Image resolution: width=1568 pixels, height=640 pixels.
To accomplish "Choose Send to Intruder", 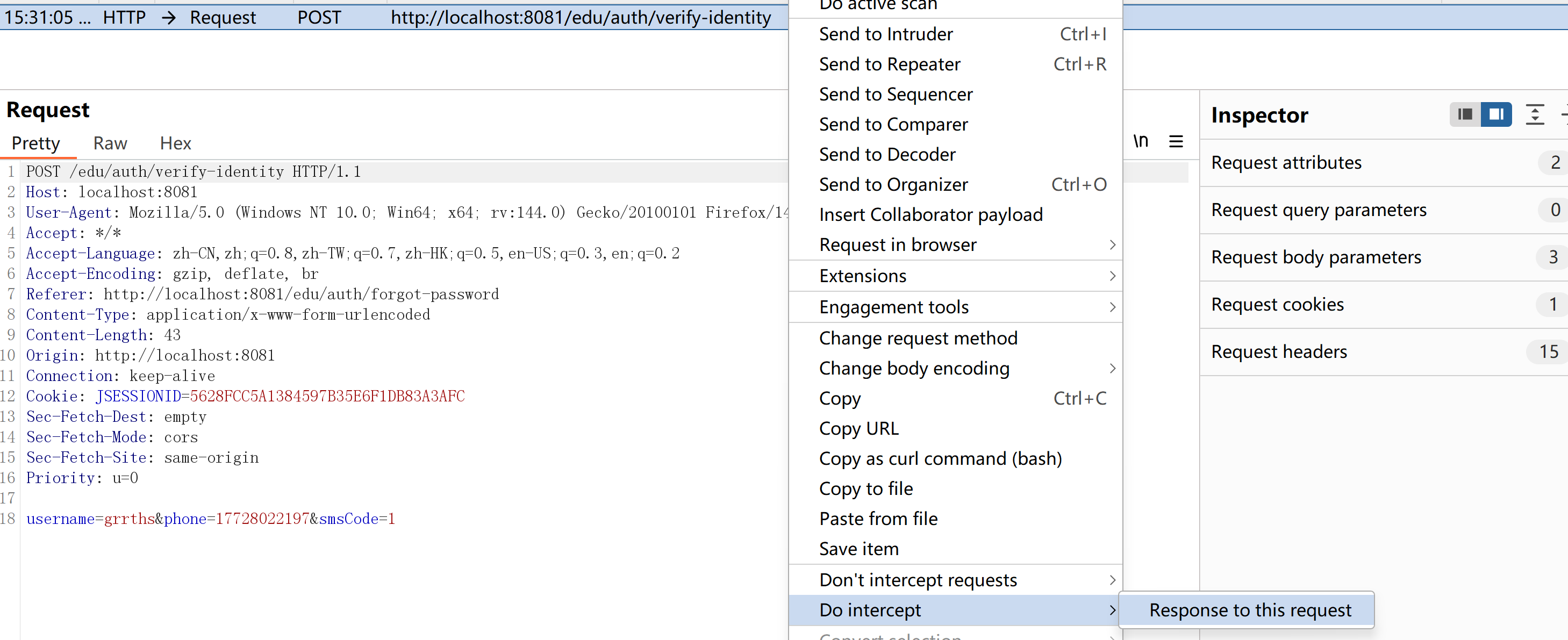I will point(886,34).
